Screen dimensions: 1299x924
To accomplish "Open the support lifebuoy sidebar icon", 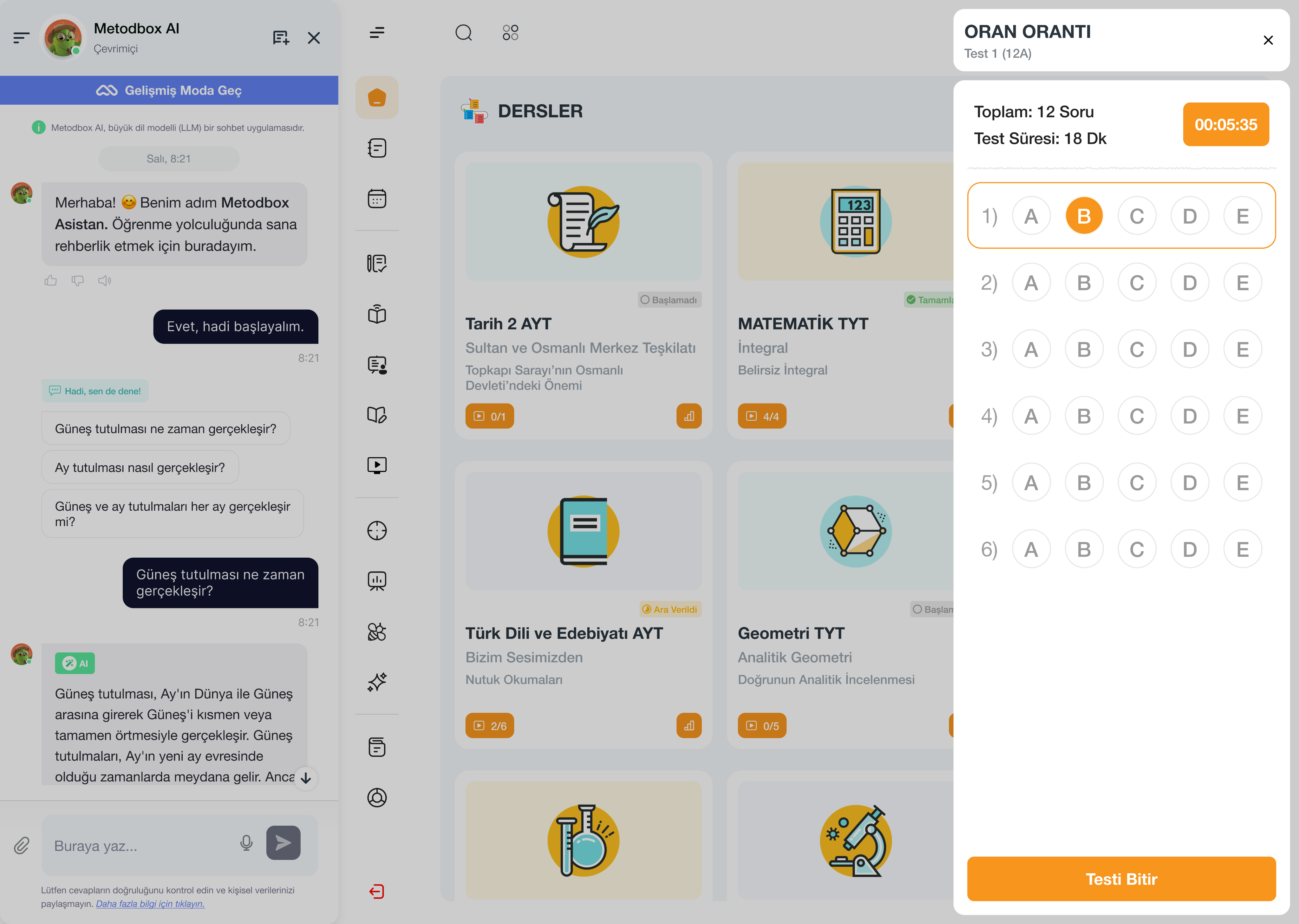I will coord(377,798).
